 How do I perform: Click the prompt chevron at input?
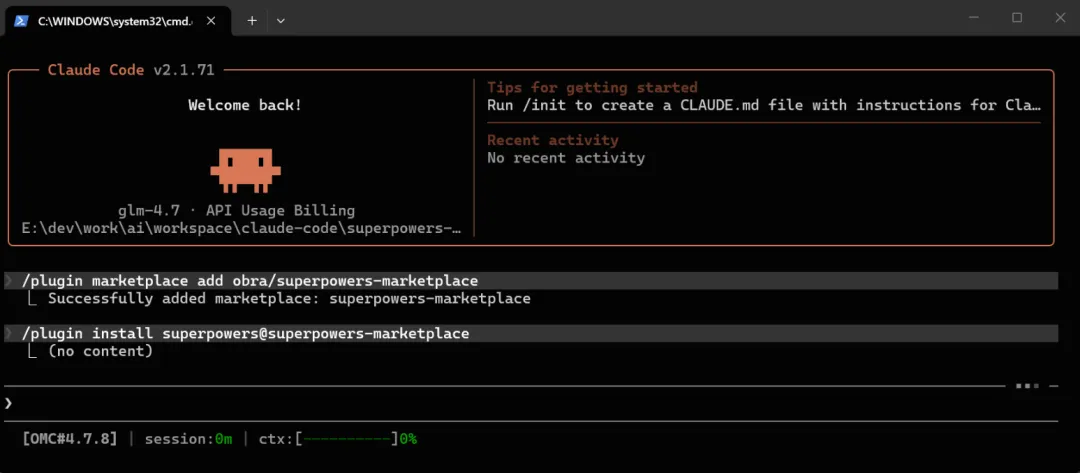[9, 403]
